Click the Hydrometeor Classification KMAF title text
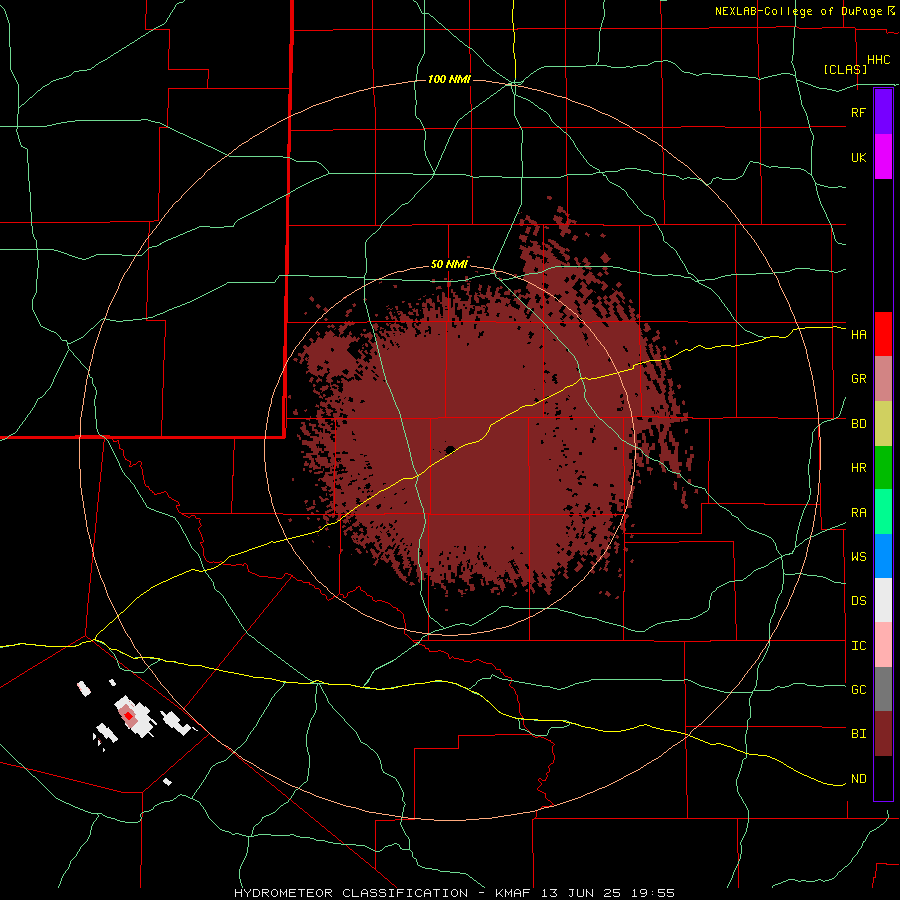Image resolution: width=900 pixels, height=900 pixels. coord(454,893)
